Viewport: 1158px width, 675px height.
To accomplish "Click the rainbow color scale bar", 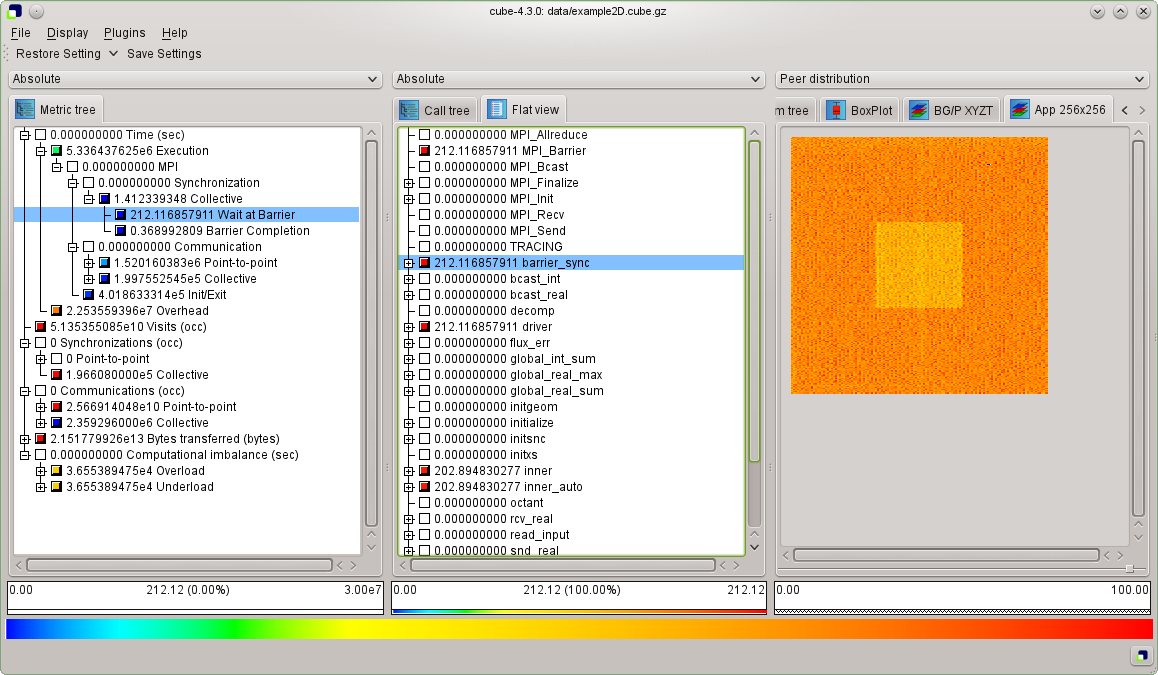I will pyautogui.click(x=579, y=629).
